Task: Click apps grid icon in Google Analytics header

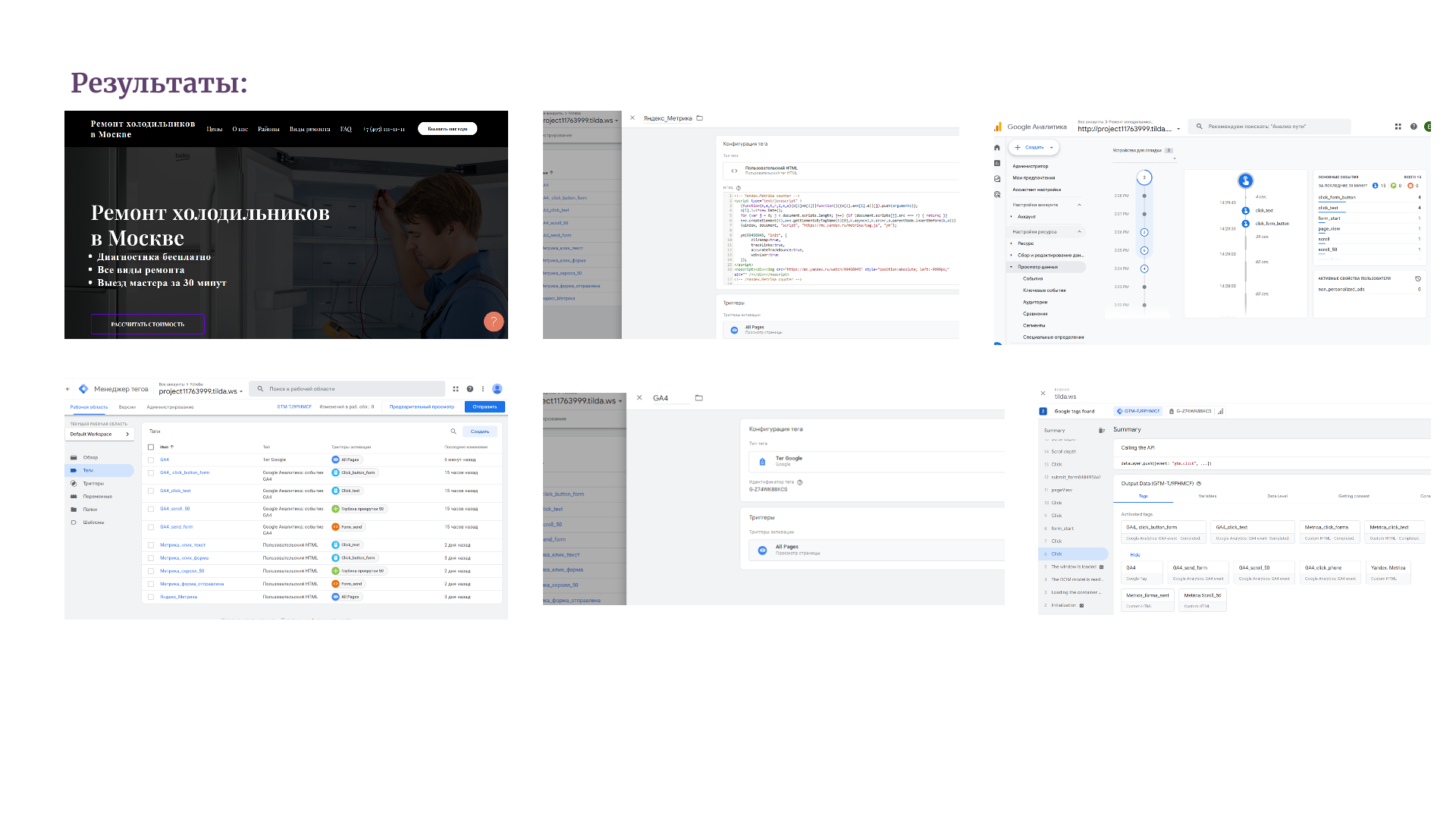Action: coord(1398,127)
